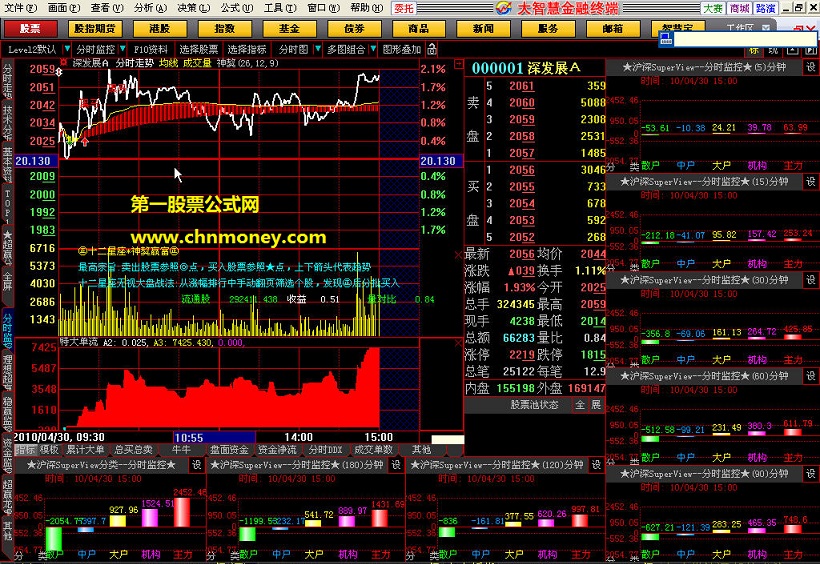Click the 基金 button

tap(289, 29)
